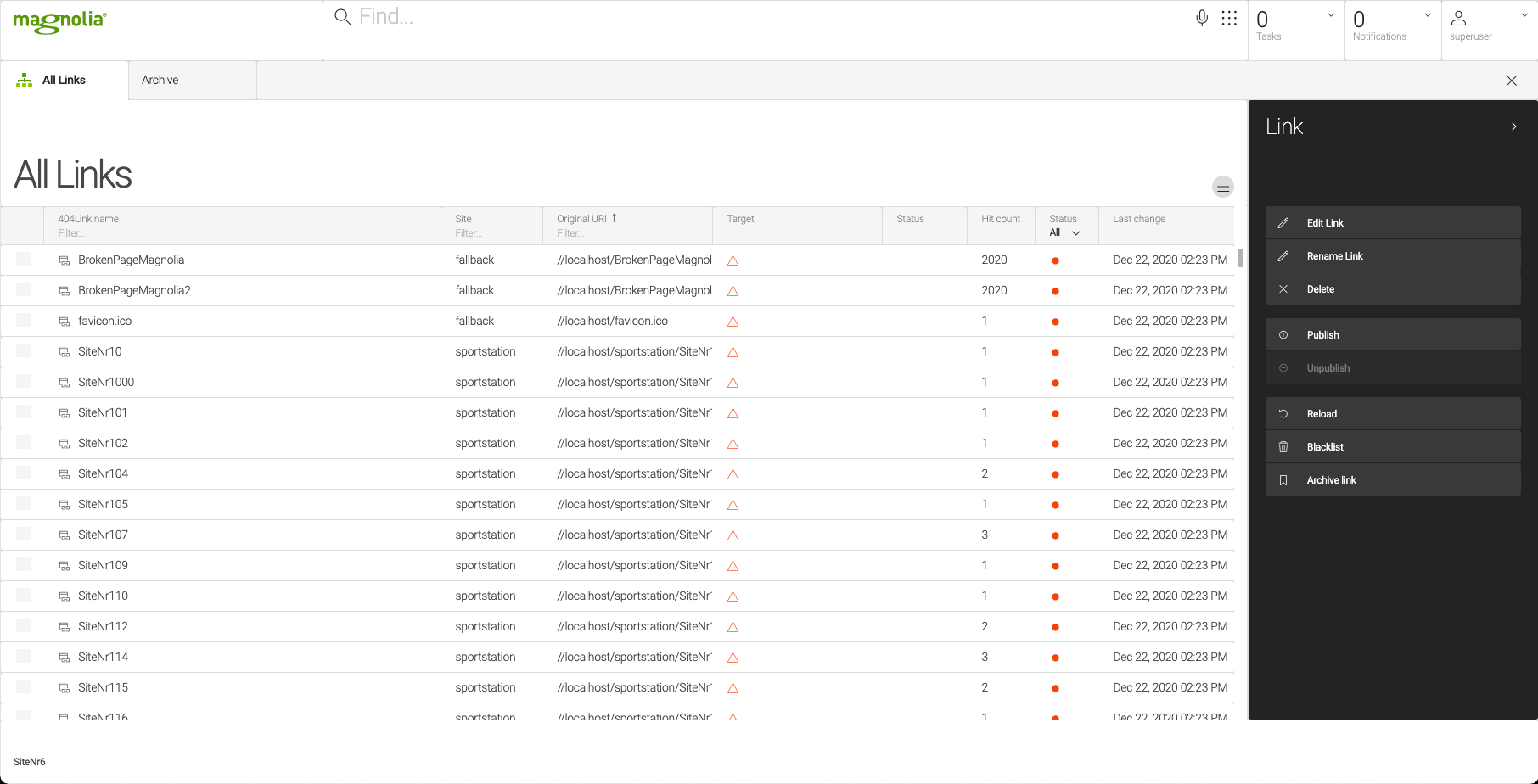The width and height of the screenshot is (1538, 784).
Task: Click the superuser account icon
Action: (x=1459, y=17)
